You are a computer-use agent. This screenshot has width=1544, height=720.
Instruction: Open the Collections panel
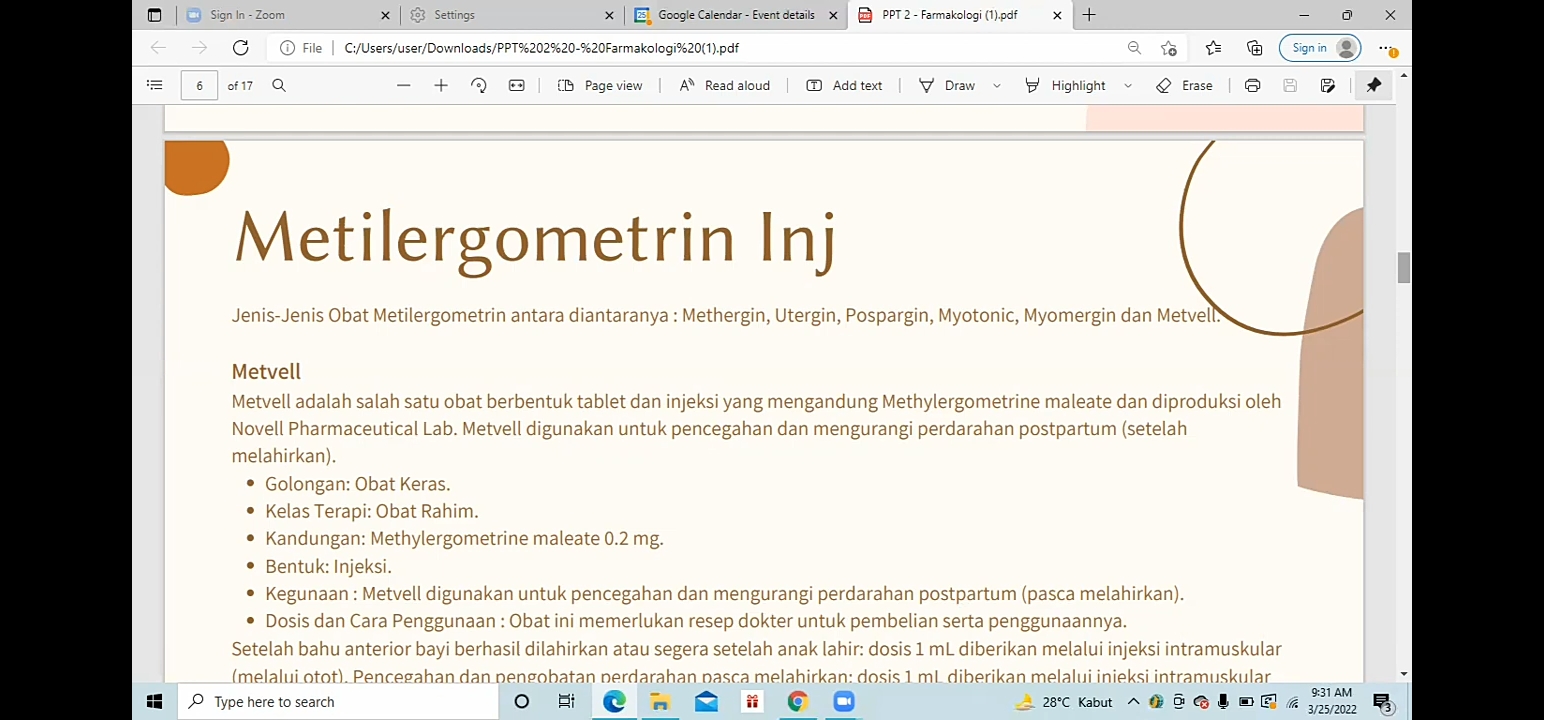pyautogui.click(x=1255, y=48)
